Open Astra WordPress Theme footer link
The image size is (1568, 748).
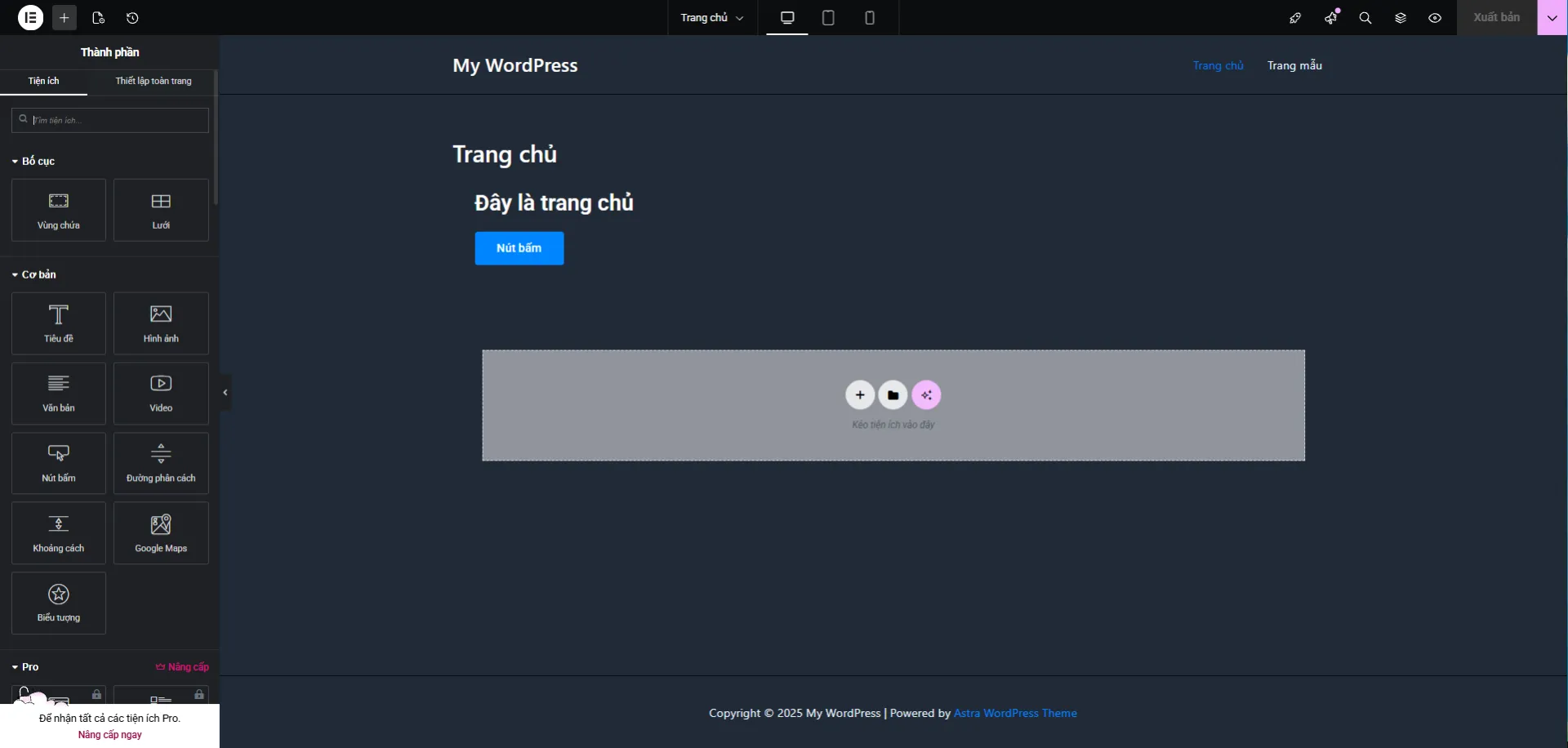[1015, 713]
